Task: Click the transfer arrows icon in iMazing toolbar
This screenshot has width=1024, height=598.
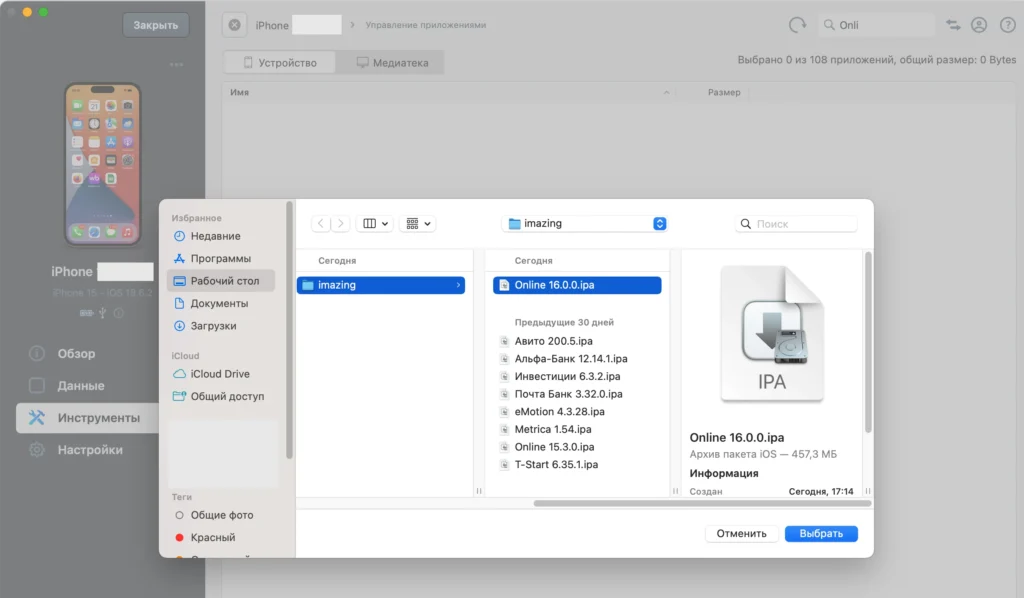Action: (x=953, y=25)
